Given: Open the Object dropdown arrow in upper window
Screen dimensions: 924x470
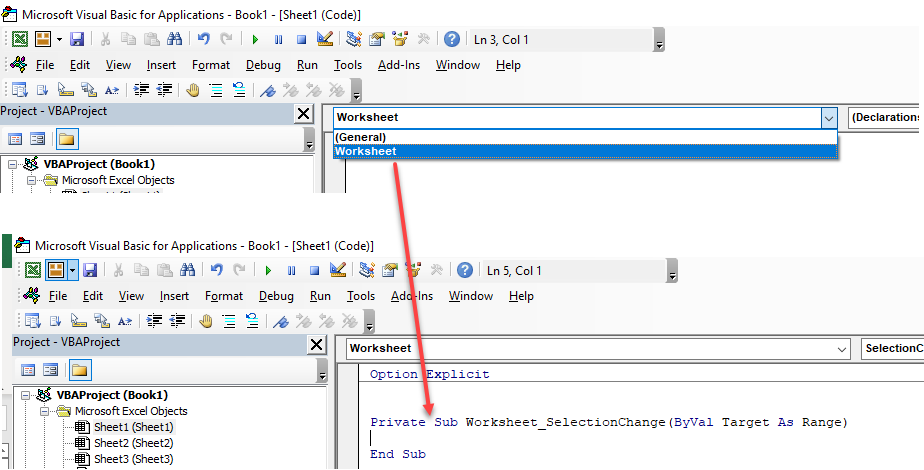Looking at the screenshot, I should 829,118.
